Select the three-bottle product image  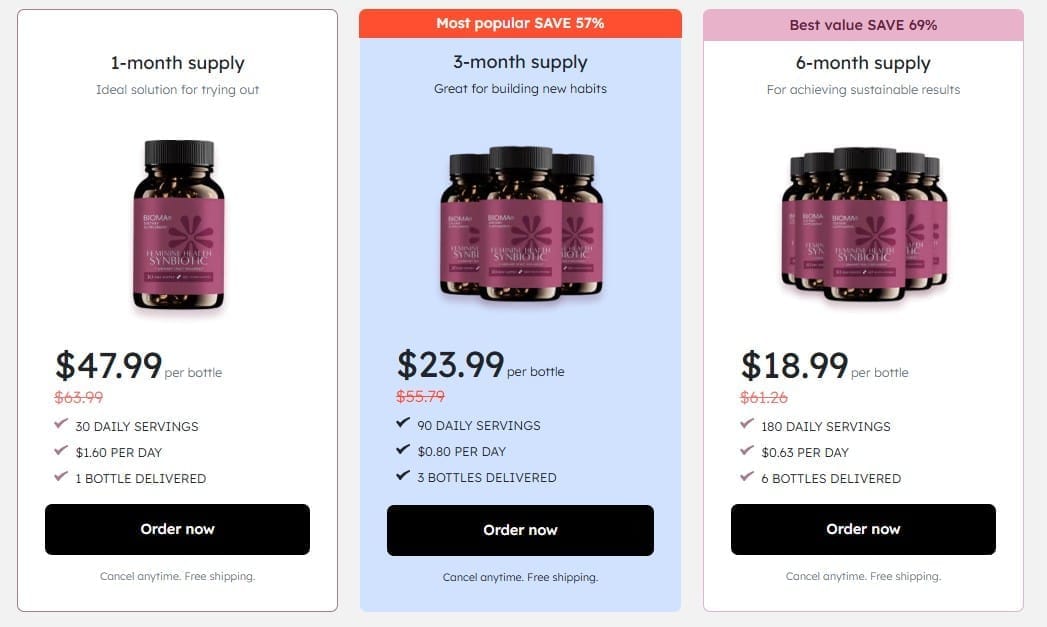[521, 223]
